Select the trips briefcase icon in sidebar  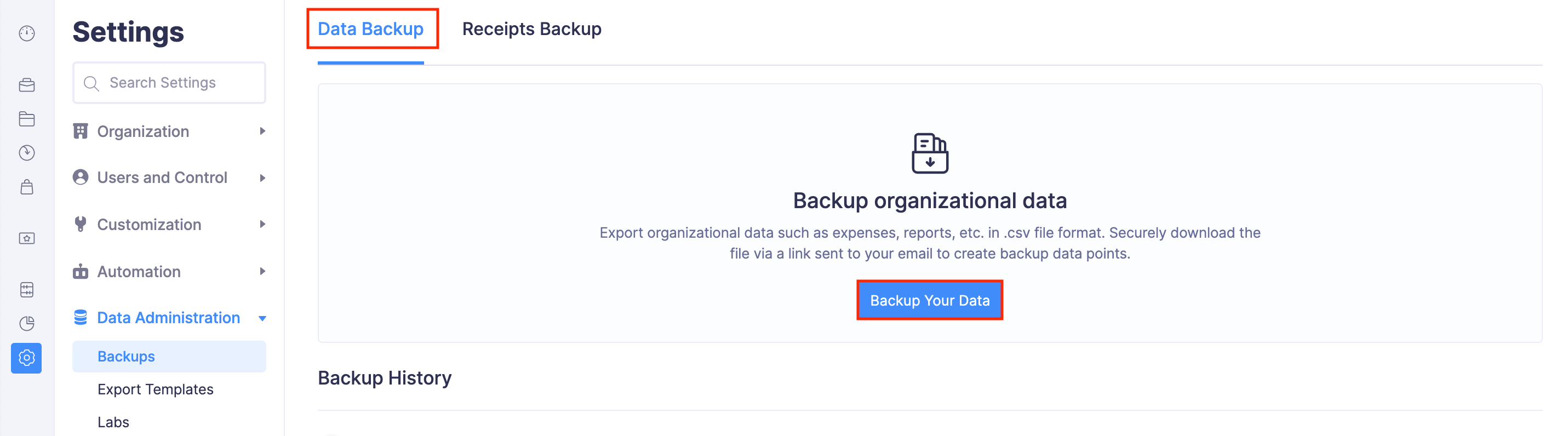click(x=26, y=85)
